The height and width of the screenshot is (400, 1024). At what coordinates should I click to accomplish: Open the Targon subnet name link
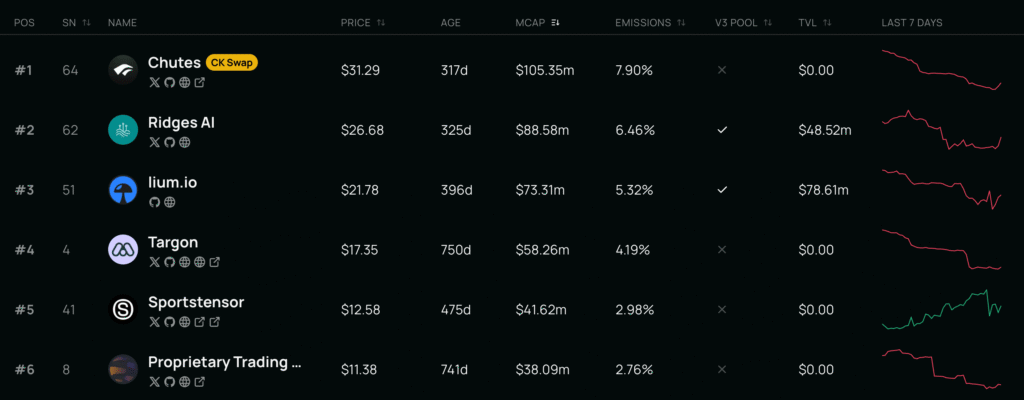coord(173,242)
